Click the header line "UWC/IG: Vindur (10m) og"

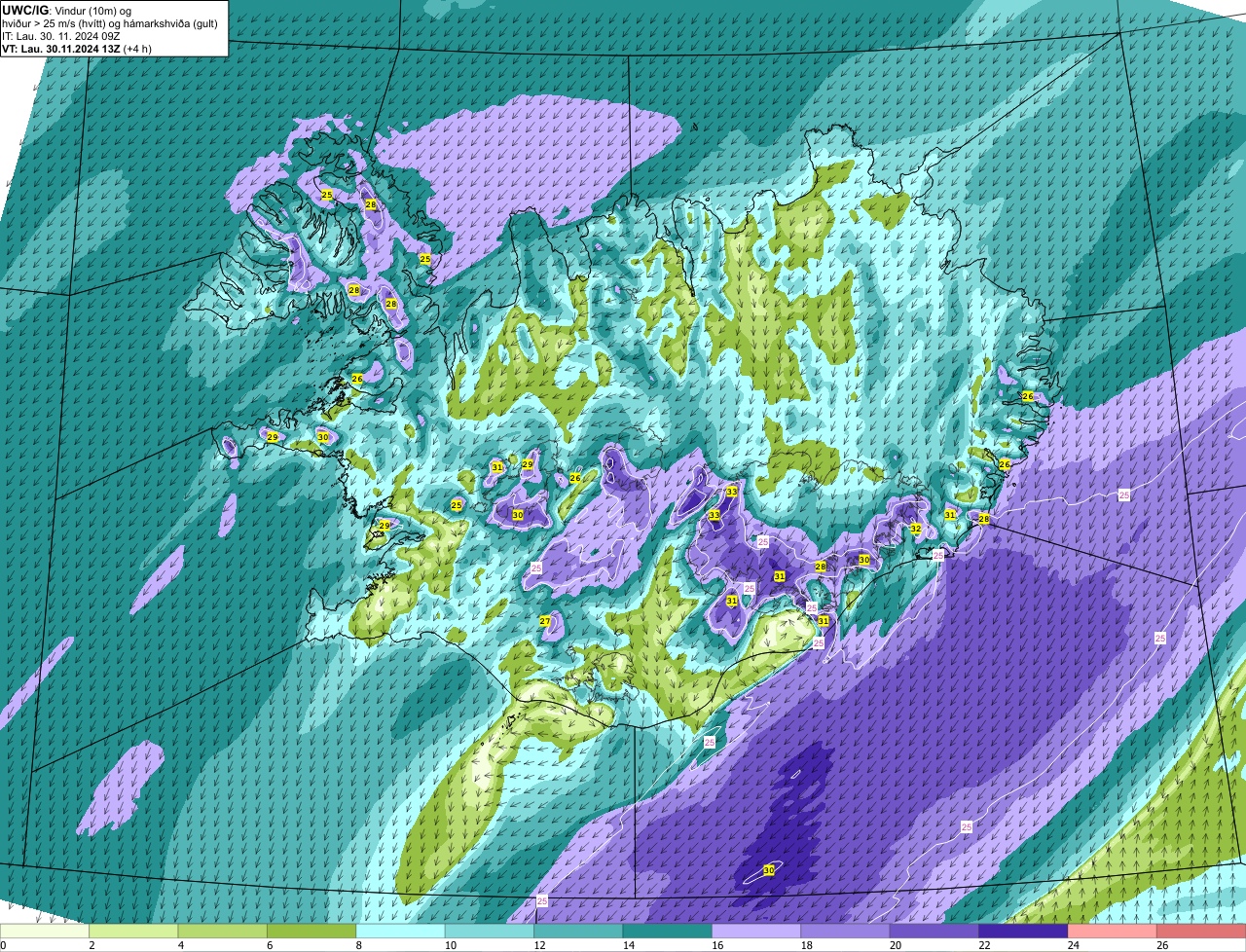pos(67,10)
